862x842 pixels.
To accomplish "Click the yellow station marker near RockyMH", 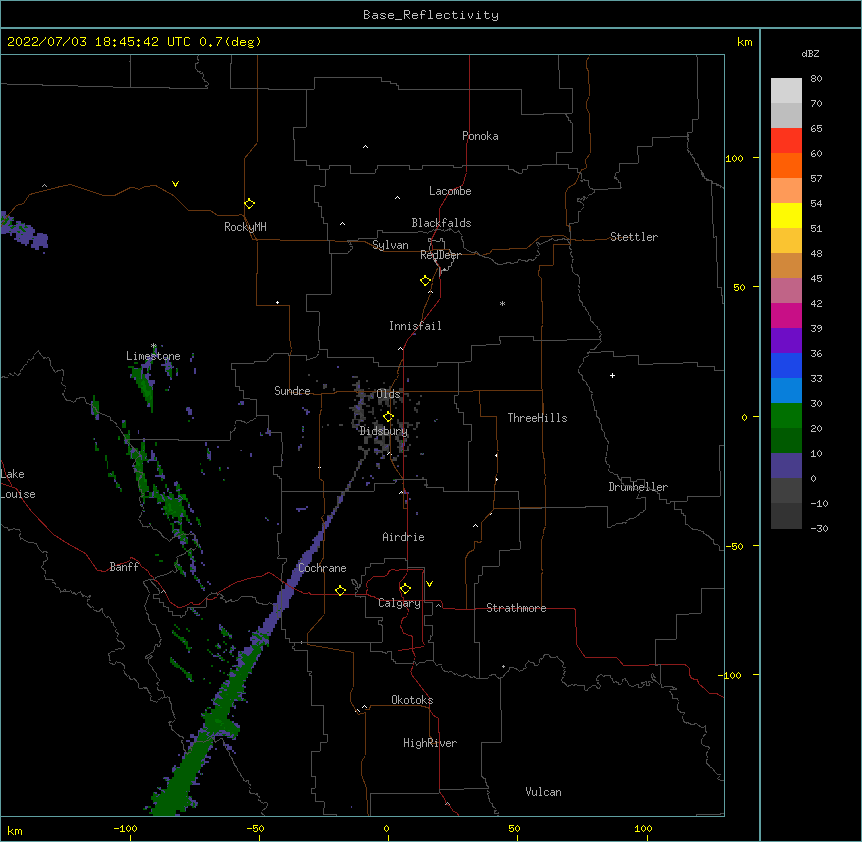I will pyautogui.click(x=249, y=204).
